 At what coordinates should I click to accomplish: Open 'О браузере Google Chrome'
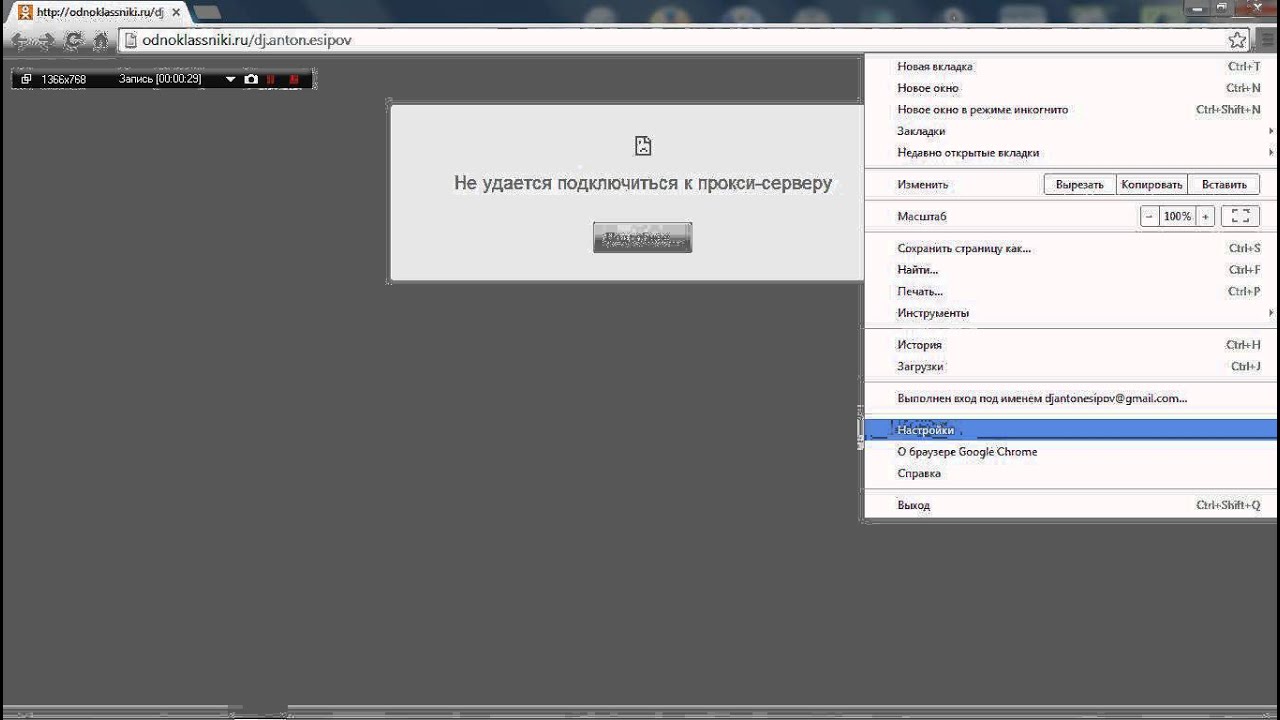click(x=1070, y=452)
